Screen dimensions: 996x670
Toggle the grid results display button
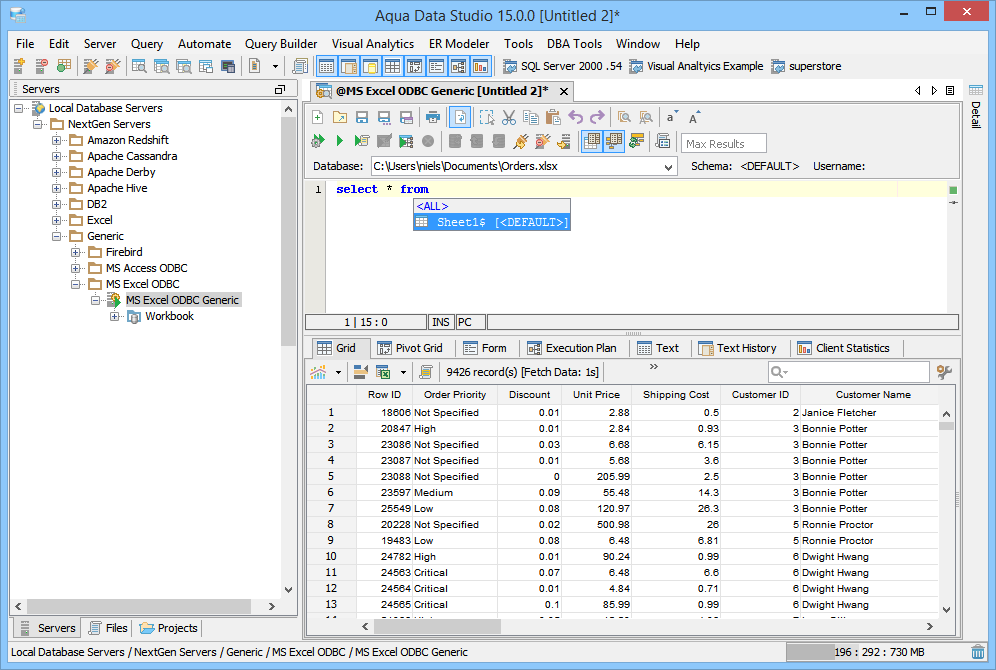(592, 141)
